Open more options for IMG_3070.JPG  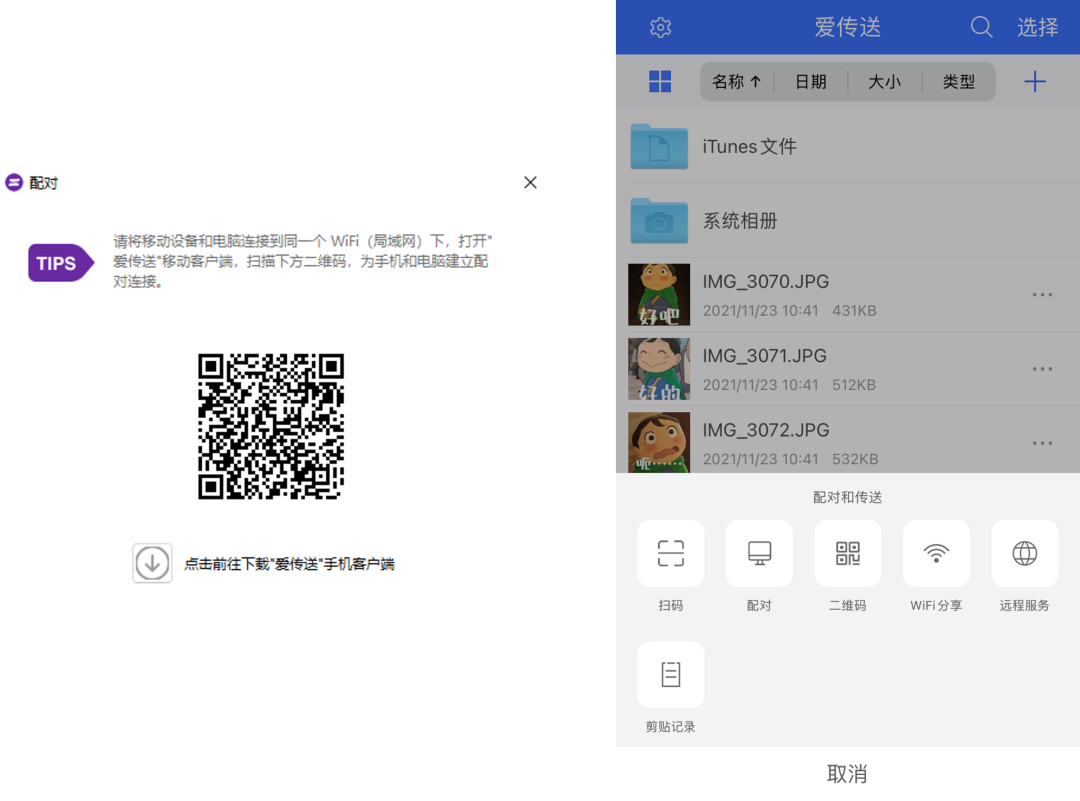[1042, 295]
